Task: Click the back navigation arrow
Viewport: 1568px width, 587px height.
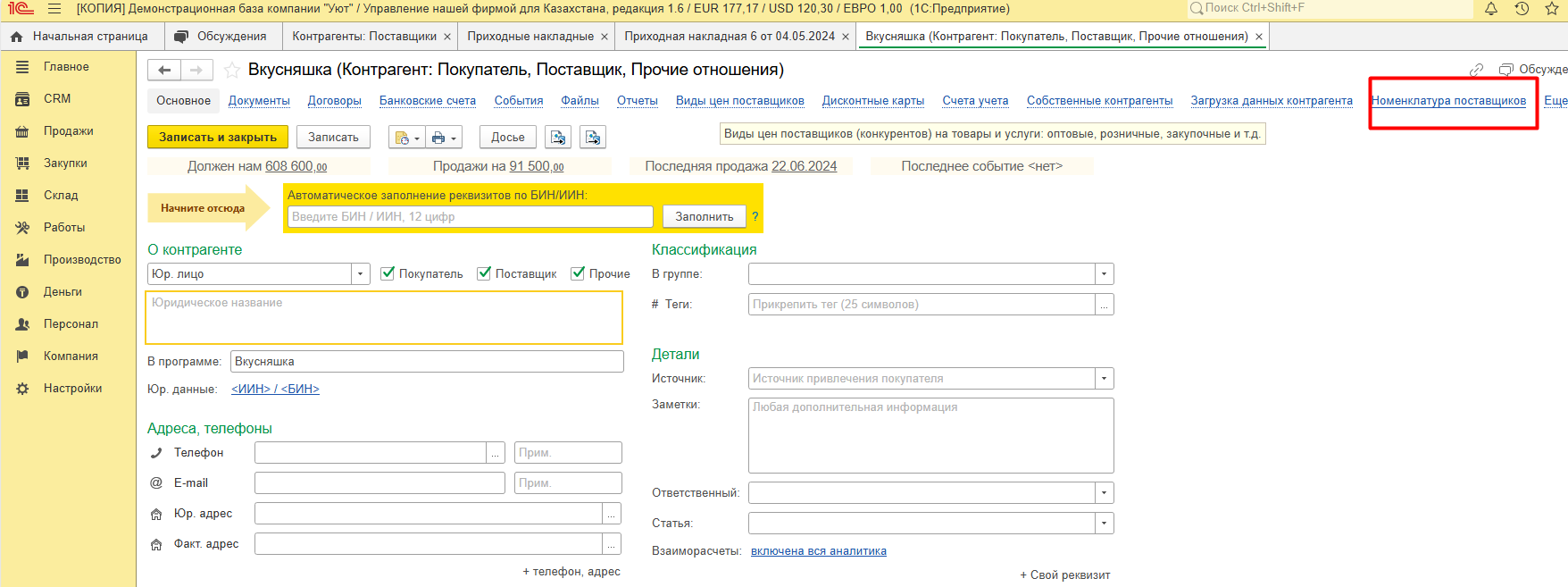Action: [x=164, y=70]
